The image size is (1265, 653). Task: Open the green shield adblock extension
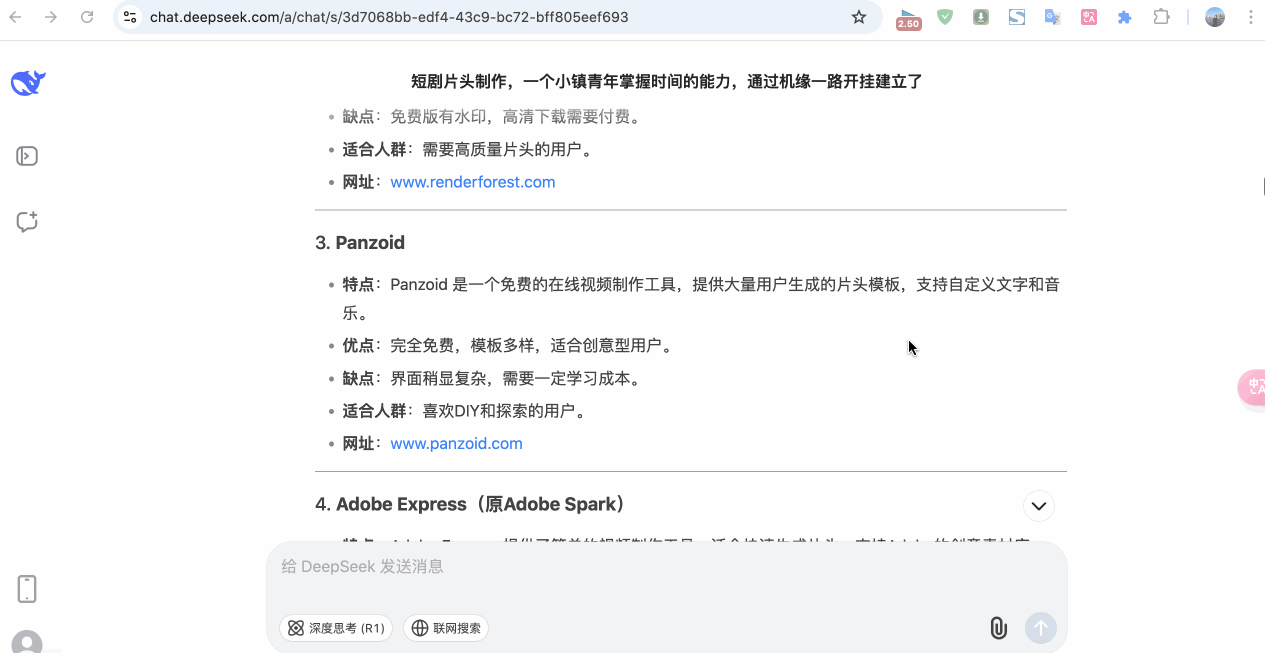click(x=945, y=17)
